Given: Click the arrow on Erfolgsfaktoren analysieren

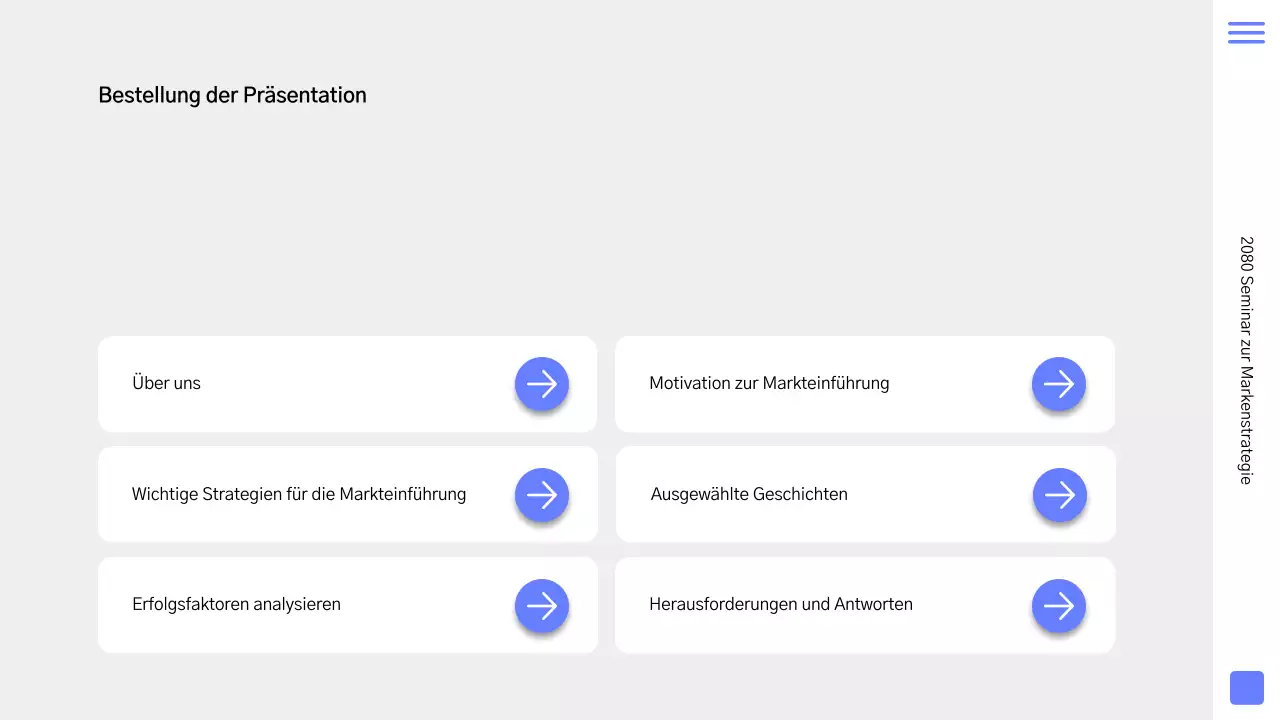Looking at the screenshot, I should pyautogui.click(x=541, y=605).
